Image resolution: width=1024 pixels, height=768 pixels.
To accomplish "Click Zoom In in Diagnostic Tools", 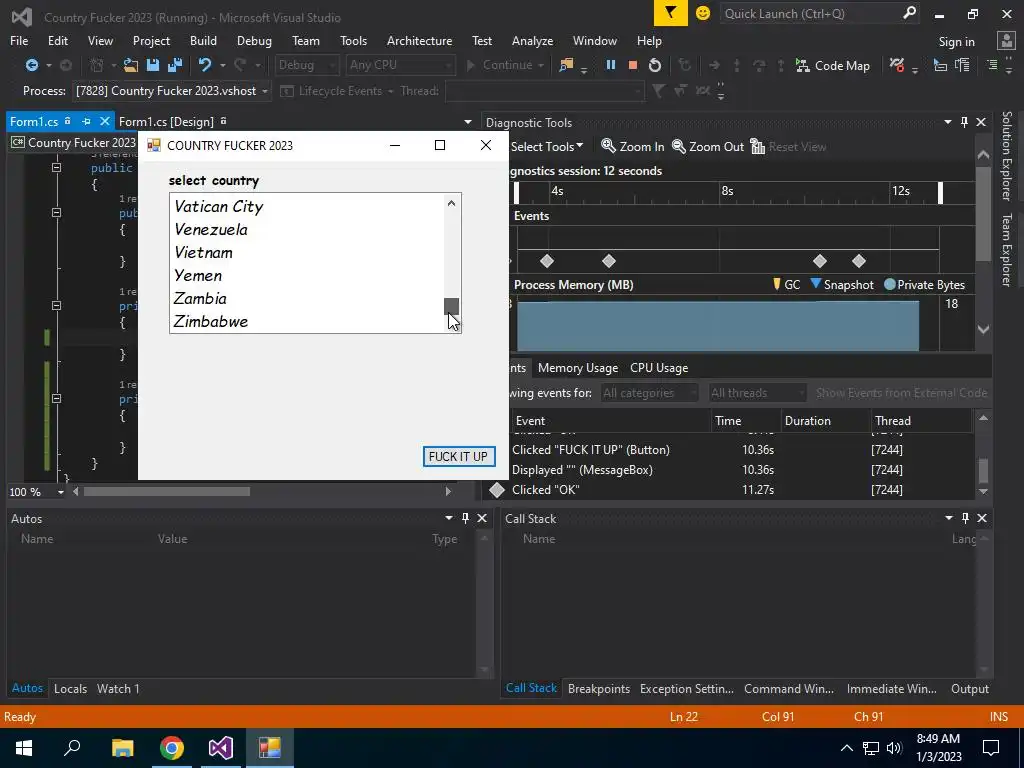I will (633, 146).
